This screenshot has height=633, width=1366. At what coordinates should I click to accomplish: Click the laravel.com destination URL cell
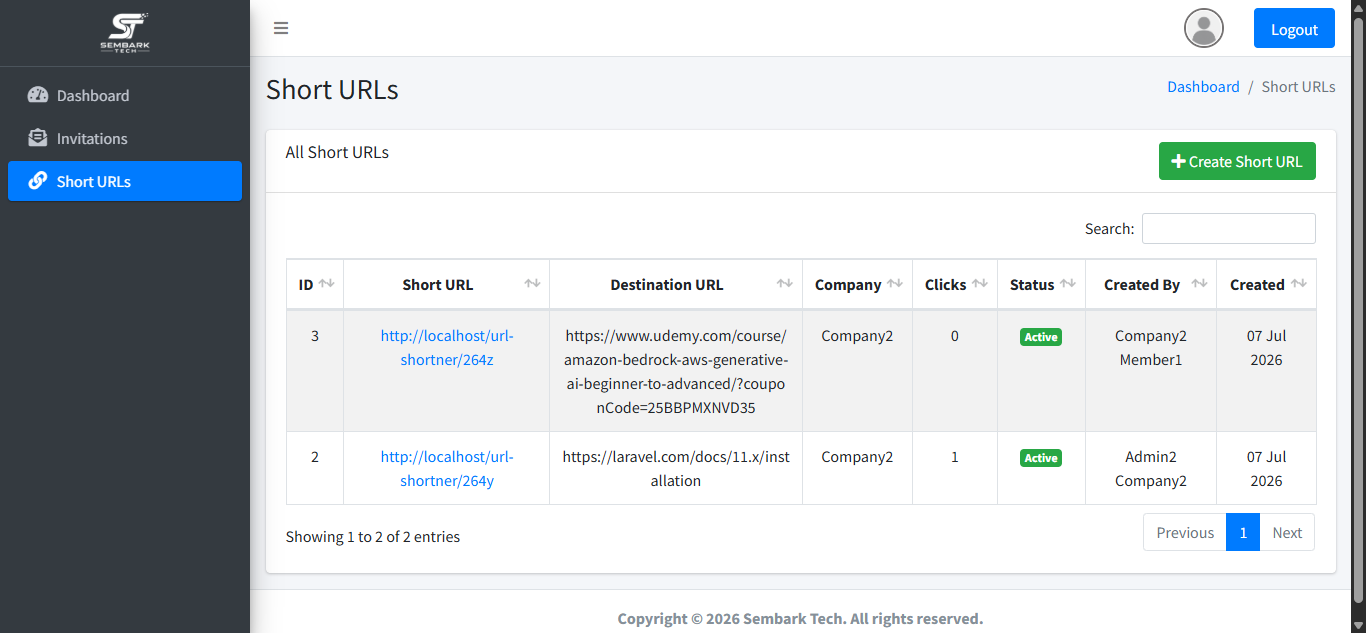(x=676, y=469)
